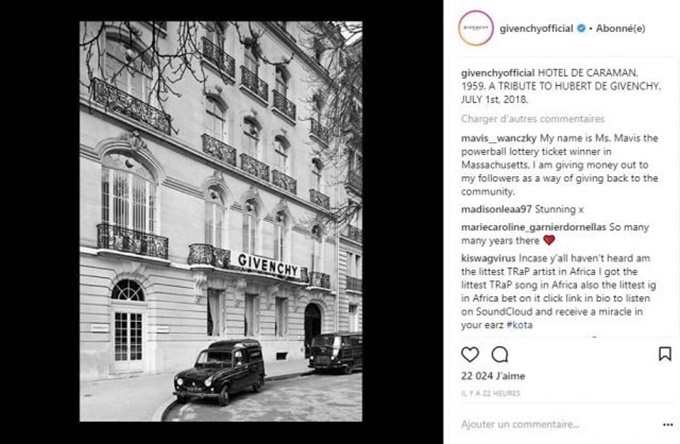Follow the #kota hashtag link
The image size is (680, 444).
pos(519,325)
